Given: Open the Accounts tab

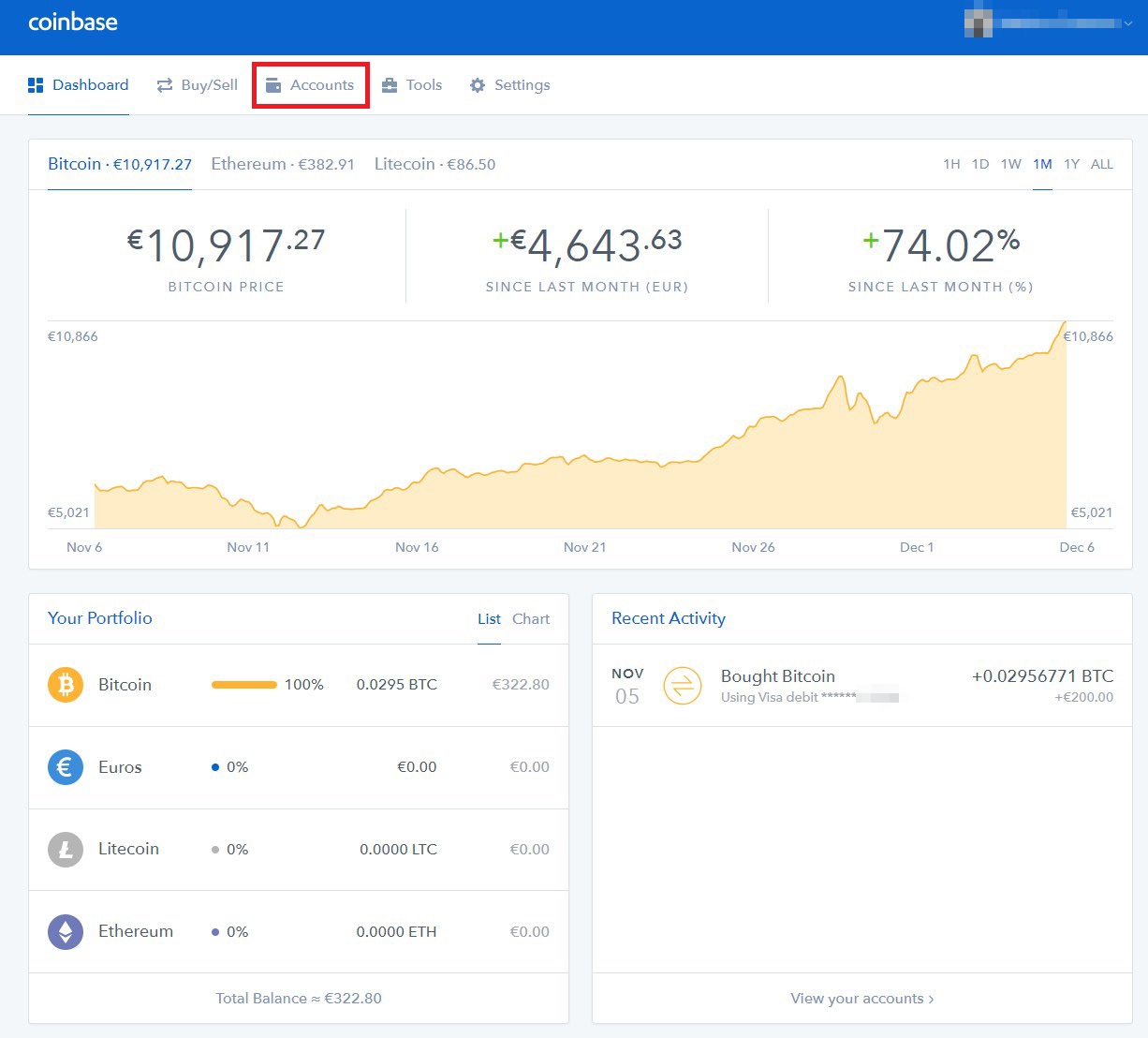Looking at the screenshot, I should [311, 85].
